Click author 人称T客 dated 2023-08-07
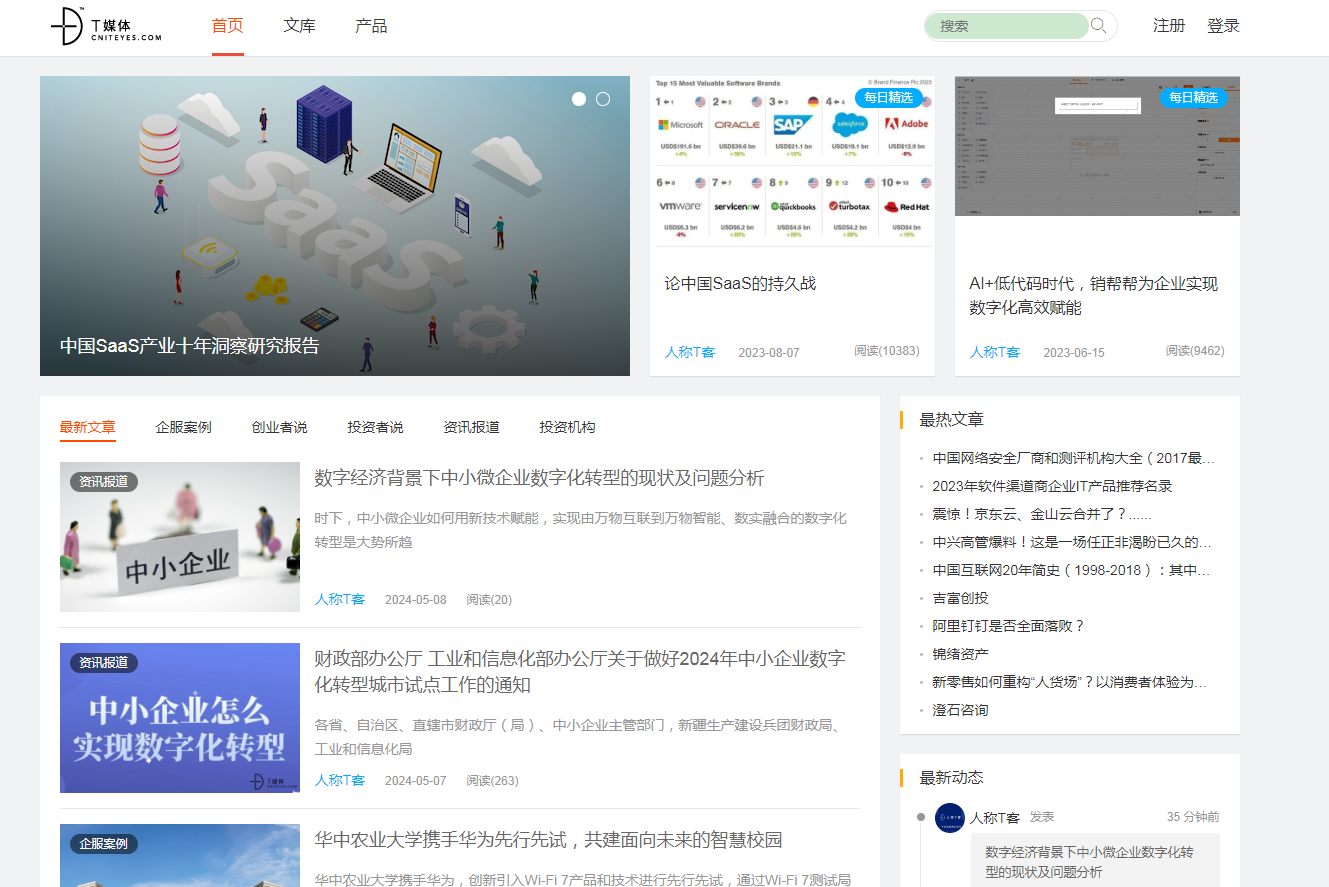 [x=690, y=352]
